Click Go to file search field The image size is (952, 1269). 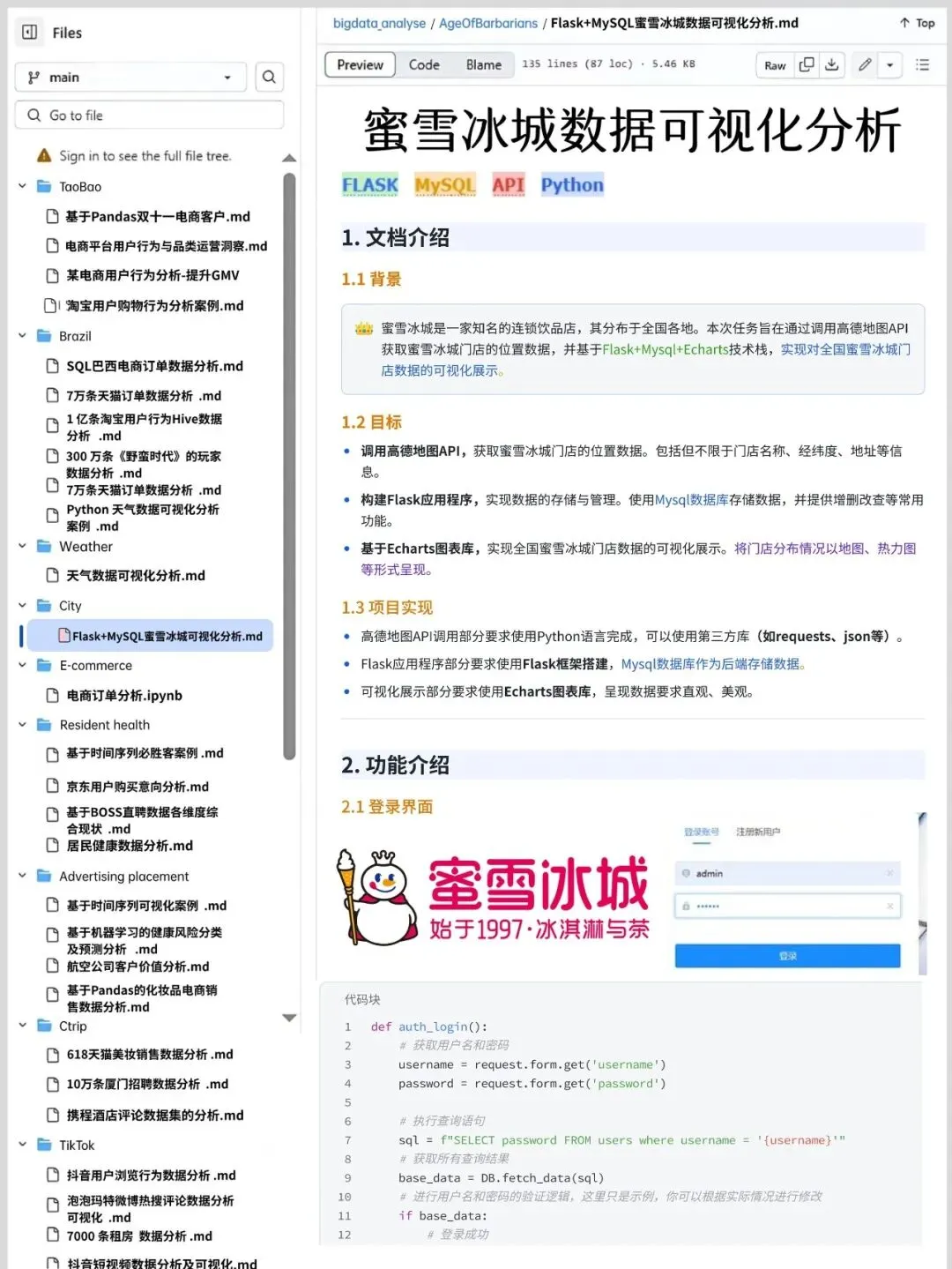[149, 116]
